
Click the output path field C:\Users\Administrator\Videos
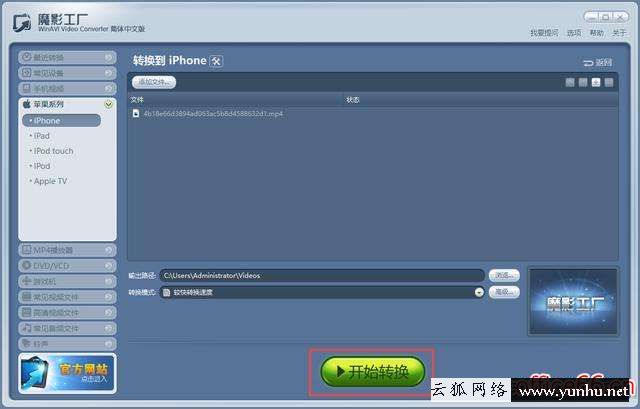pyautogui.click(x=322, y=276)
